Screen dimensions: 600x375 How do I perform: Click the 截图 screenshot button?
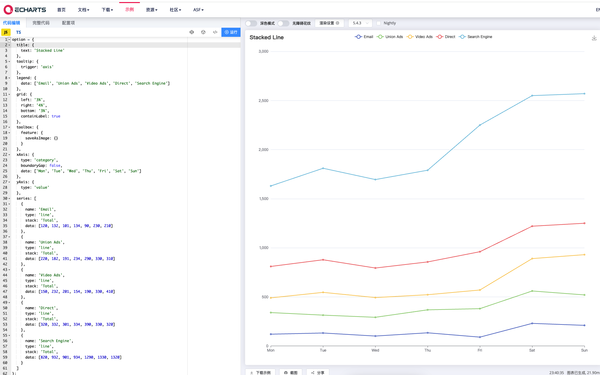291,372
